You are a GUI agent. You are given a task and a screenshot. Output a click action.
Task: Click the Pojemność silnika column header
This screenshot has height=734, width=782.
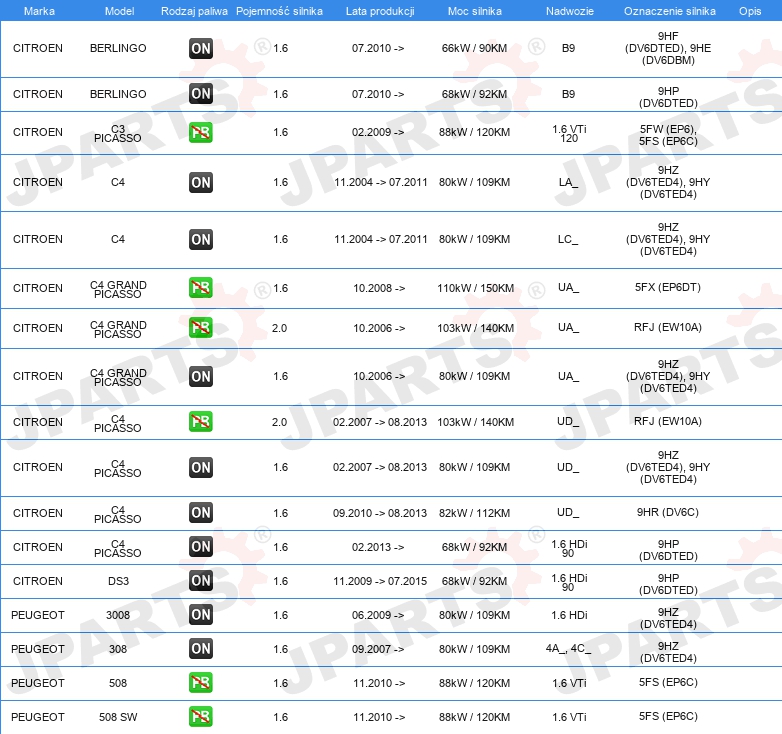[279, 11]
